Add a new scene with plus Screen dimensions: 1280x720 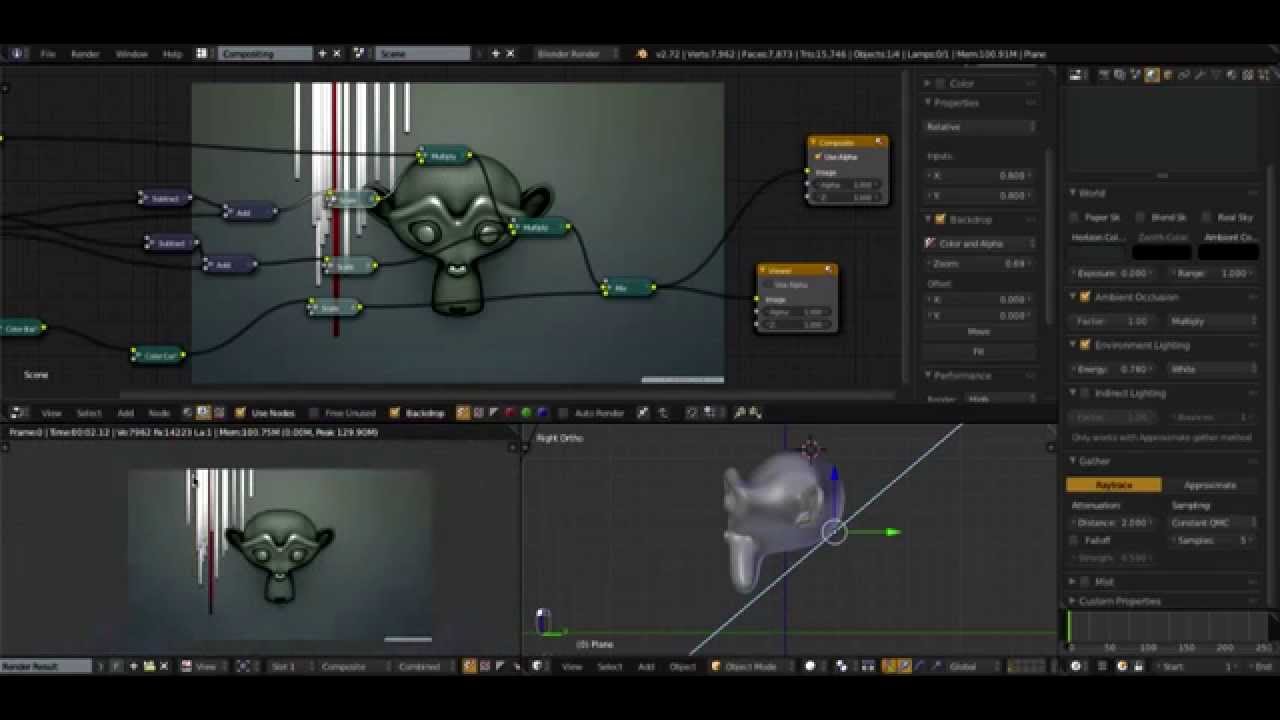pos(494,53)
